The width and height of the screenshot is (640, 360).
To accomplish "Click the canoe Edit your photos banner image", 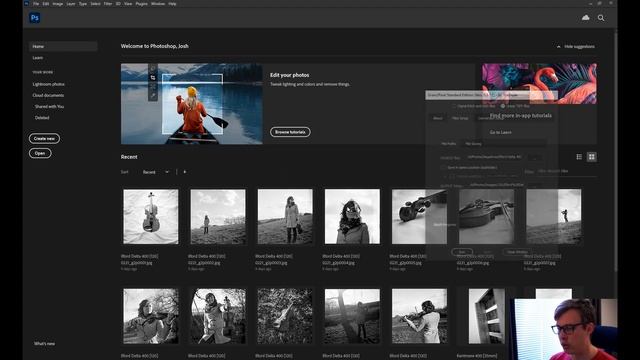I will click(191, 104).
